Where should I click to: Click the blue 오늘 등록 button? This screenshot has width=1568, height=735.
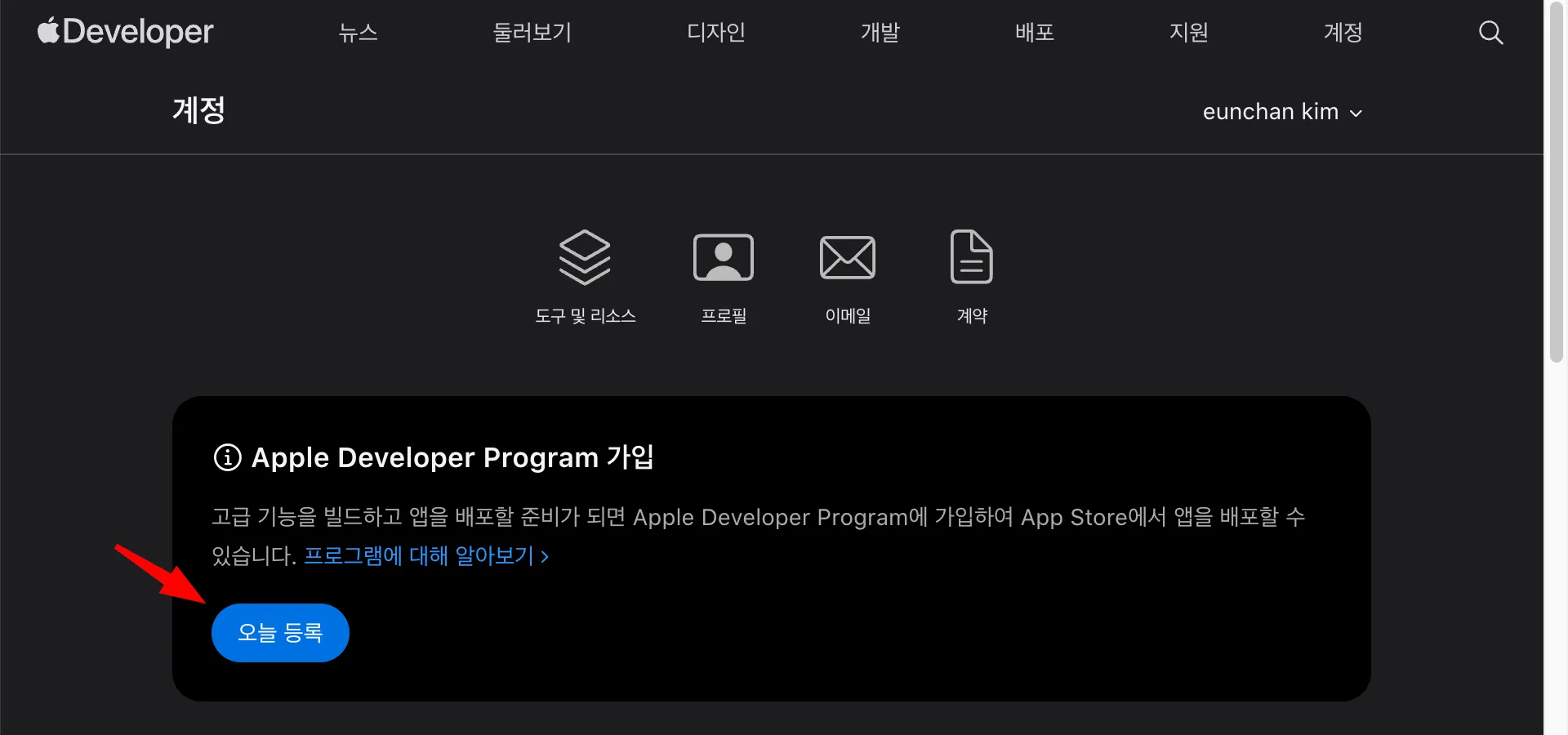(x=280, y=633)
